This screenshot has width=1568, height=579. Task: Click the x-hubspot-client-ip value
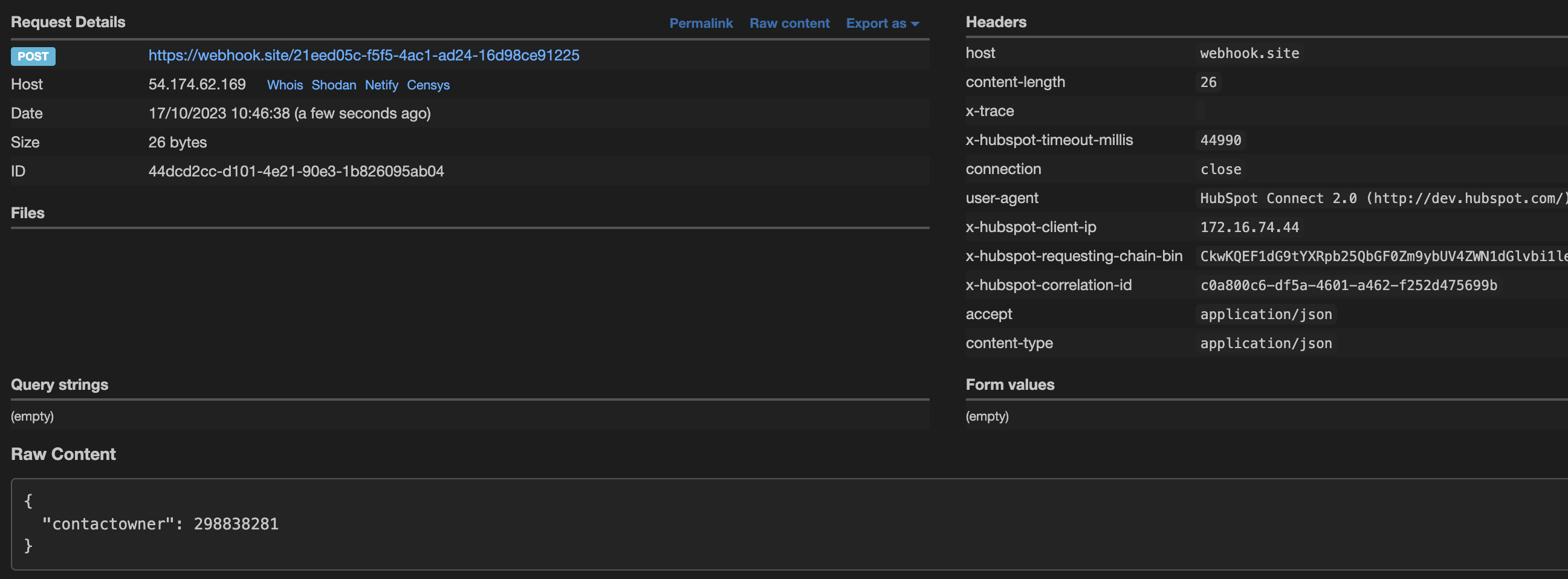1249,227
